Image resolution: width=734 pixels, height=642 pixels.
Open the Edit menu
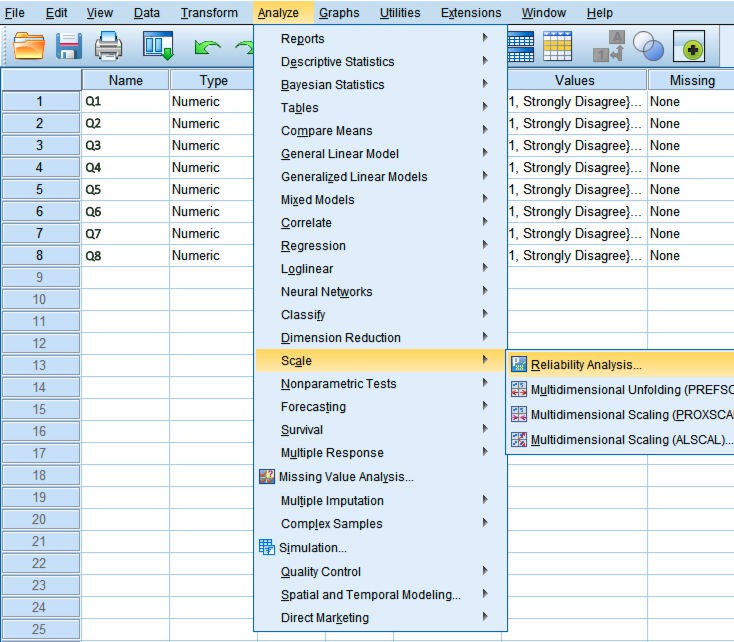(56, 13)
